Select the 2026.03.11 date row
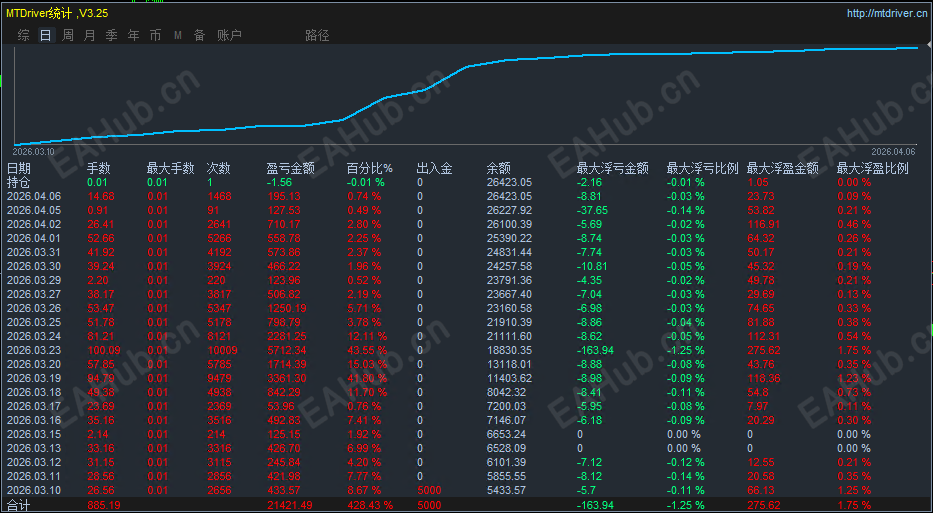The width and height of the screenshot is (933, 513). 35,476
